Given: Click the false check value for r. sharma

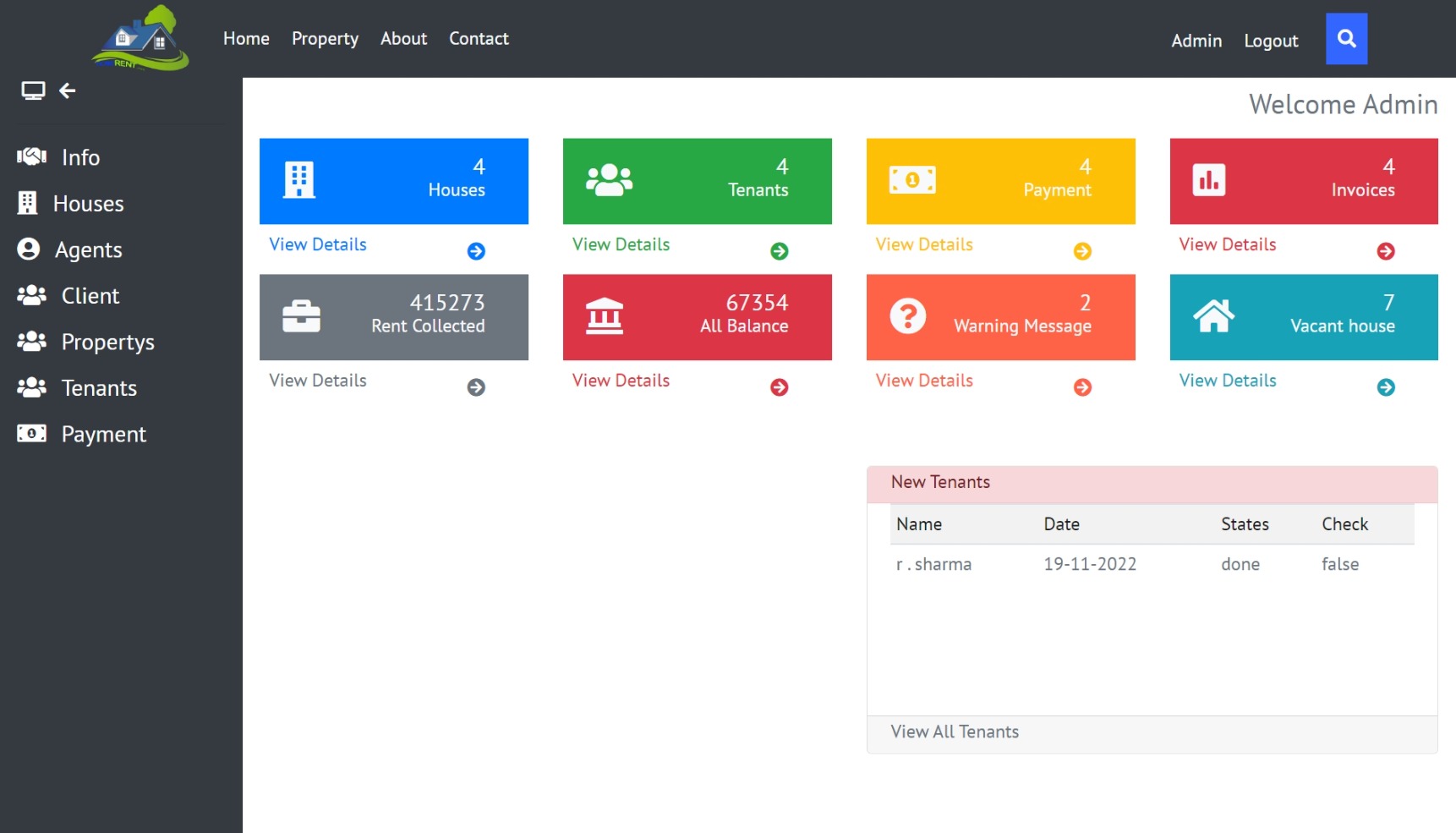Looking at the screenshot, I should (1340, 564).
